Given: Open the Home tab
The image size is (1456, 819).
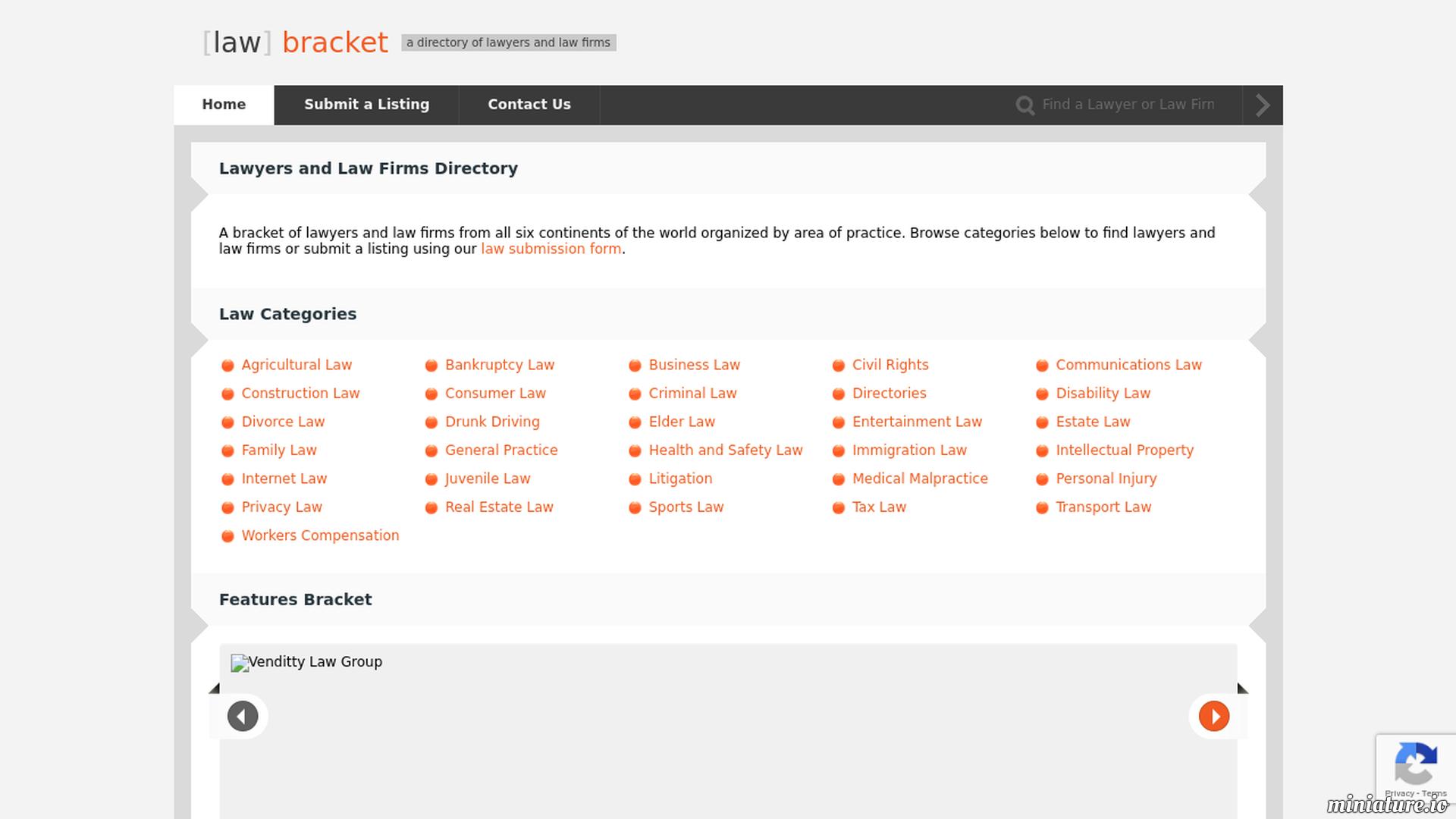Looking at the screenshot, I should [224, 105].
